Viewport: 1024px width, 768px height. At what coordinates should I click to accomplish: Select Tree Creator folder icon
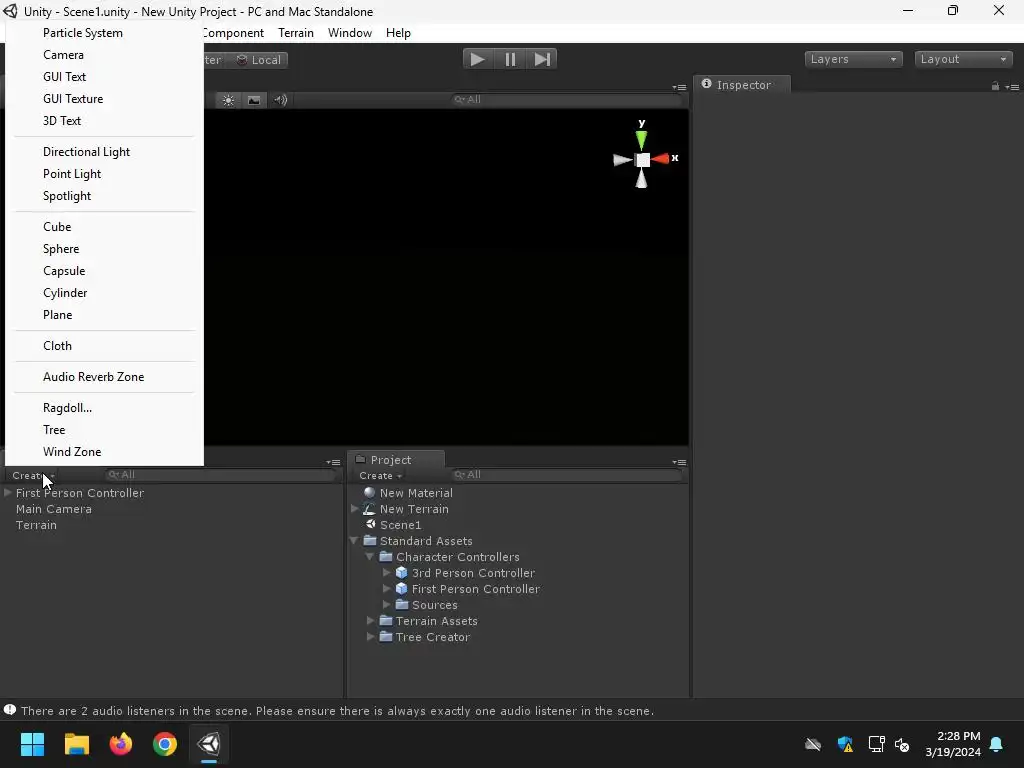click(x=386, y=637)
